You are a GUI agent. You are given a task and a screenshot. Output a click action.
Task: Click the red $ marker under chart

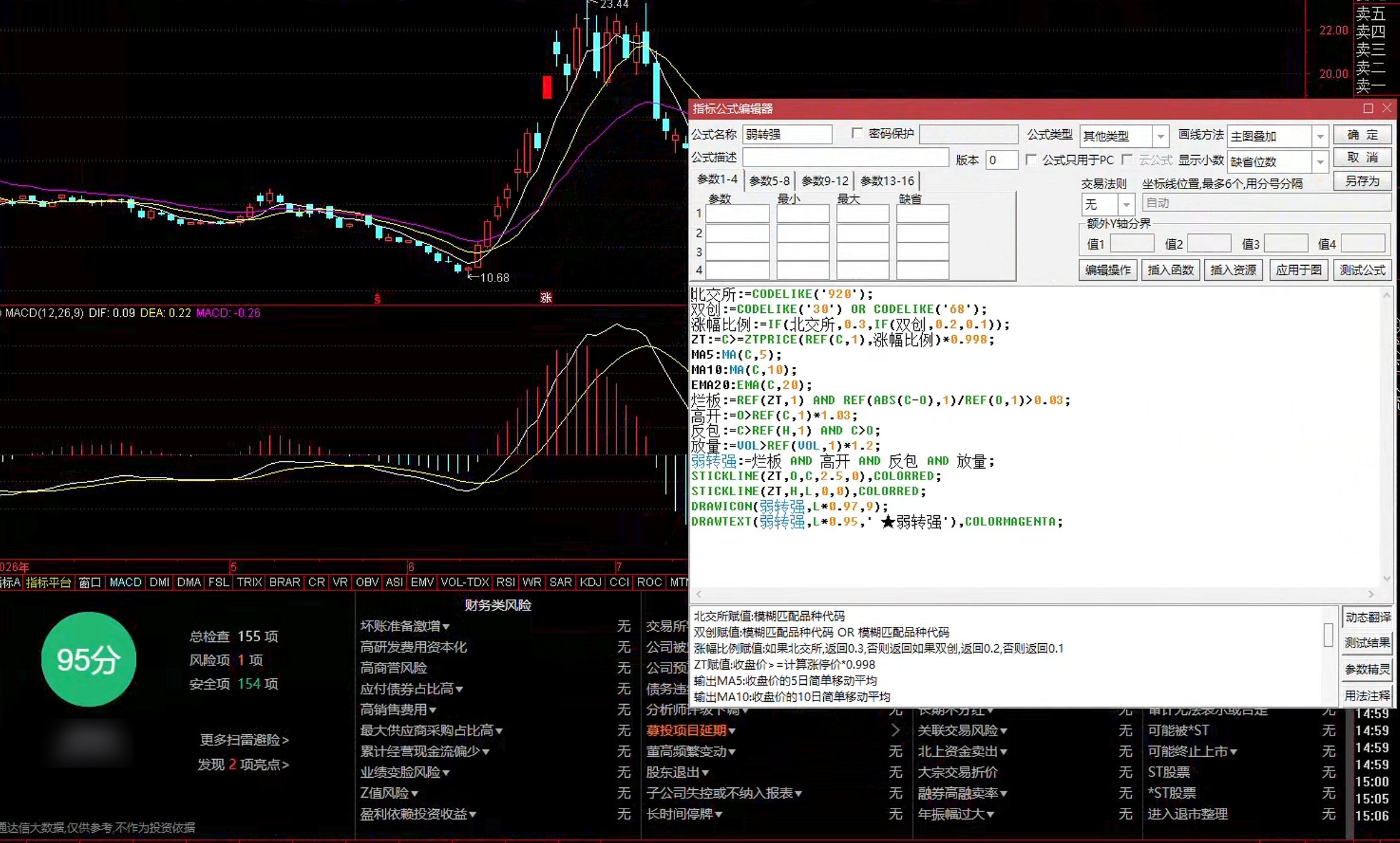pos(377,298)
